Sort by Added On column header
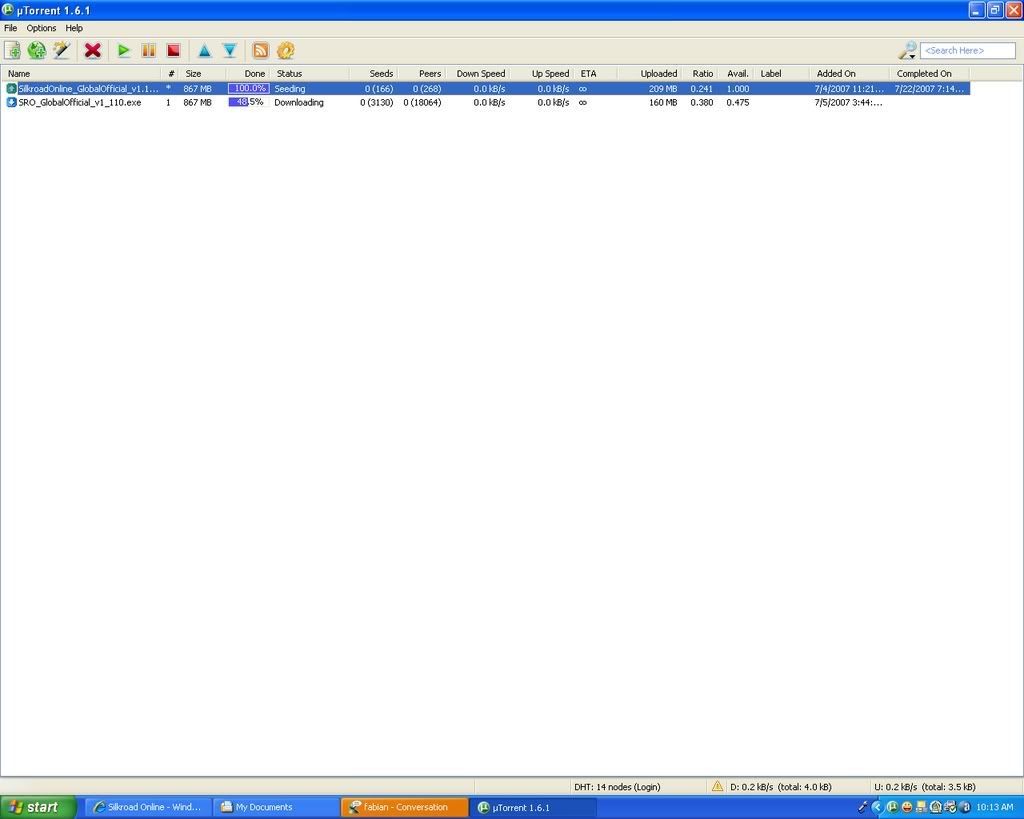Viewport: 1024px width, 819px height. 849,74
